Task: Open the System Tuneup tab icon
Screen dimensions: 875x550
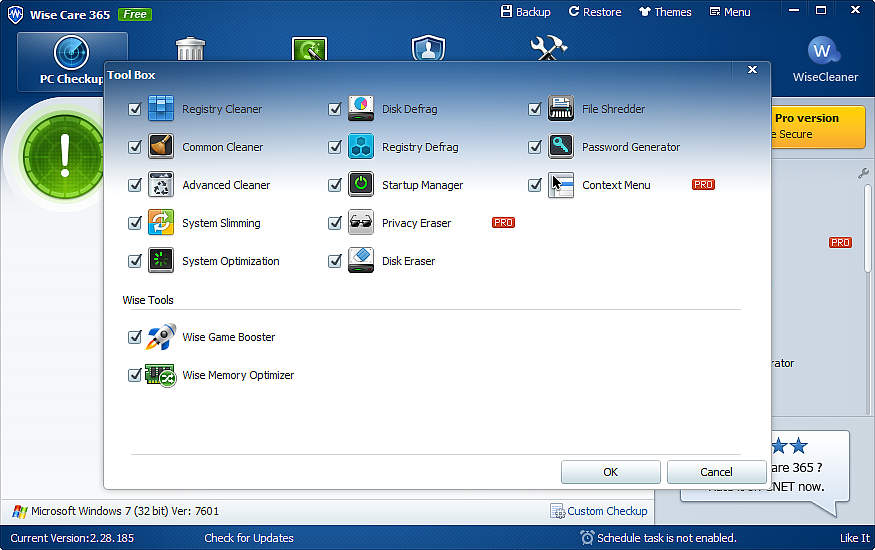Action: (x=309, y=49)
